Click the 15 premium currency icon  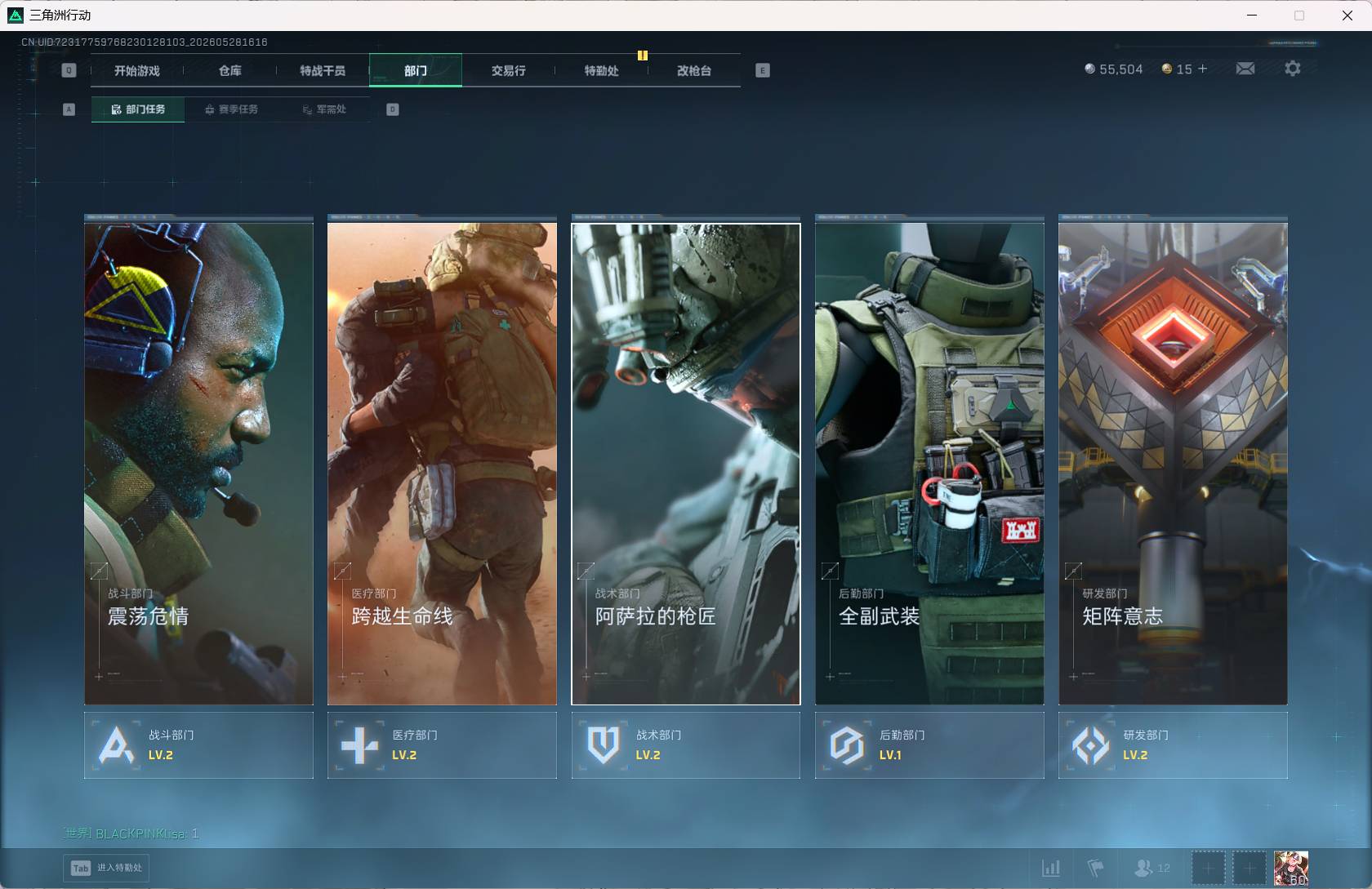pos(1167,69)
